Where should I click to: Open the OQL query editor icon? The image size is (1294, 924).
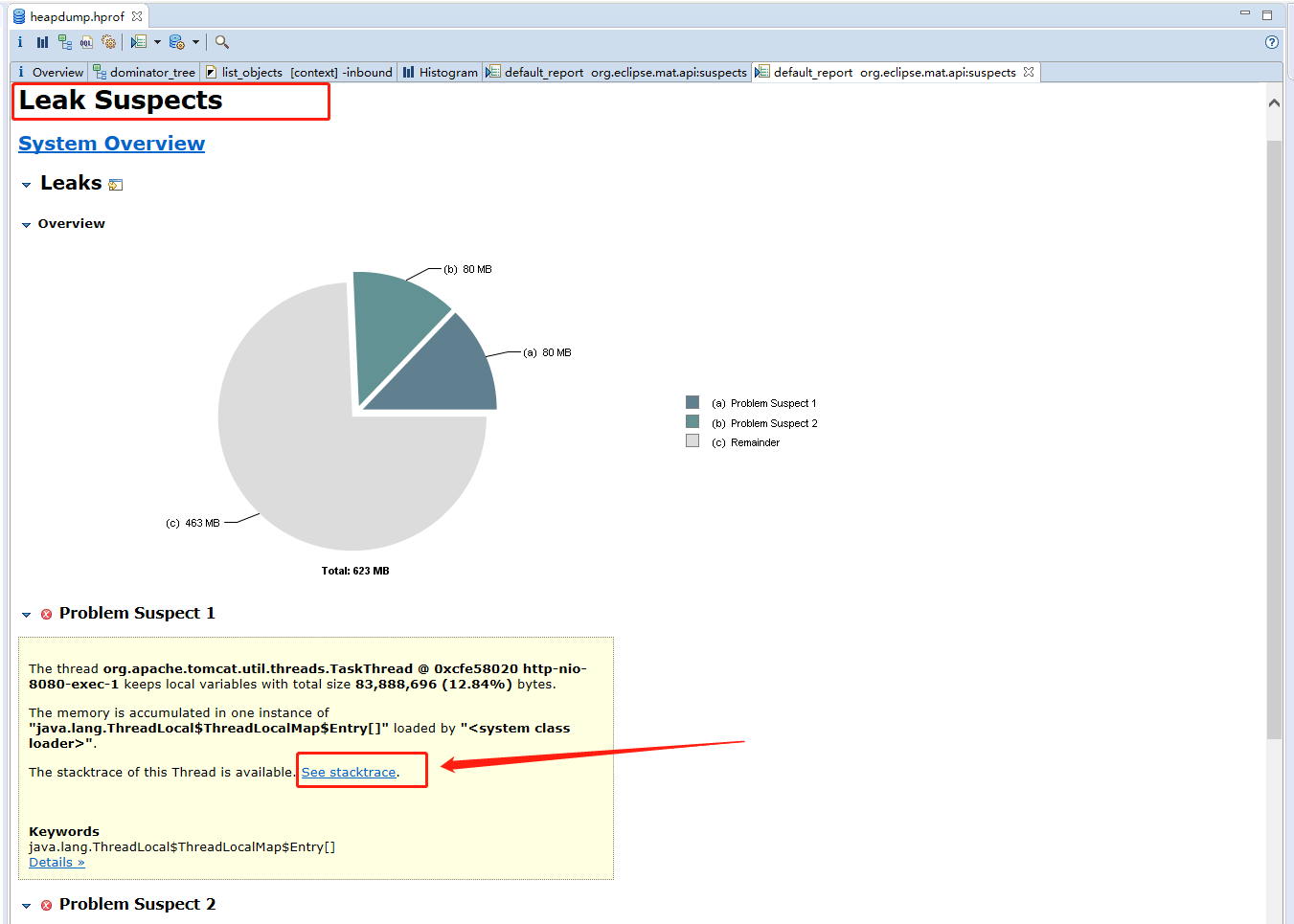pyautogui.click(x=87, y=42)
